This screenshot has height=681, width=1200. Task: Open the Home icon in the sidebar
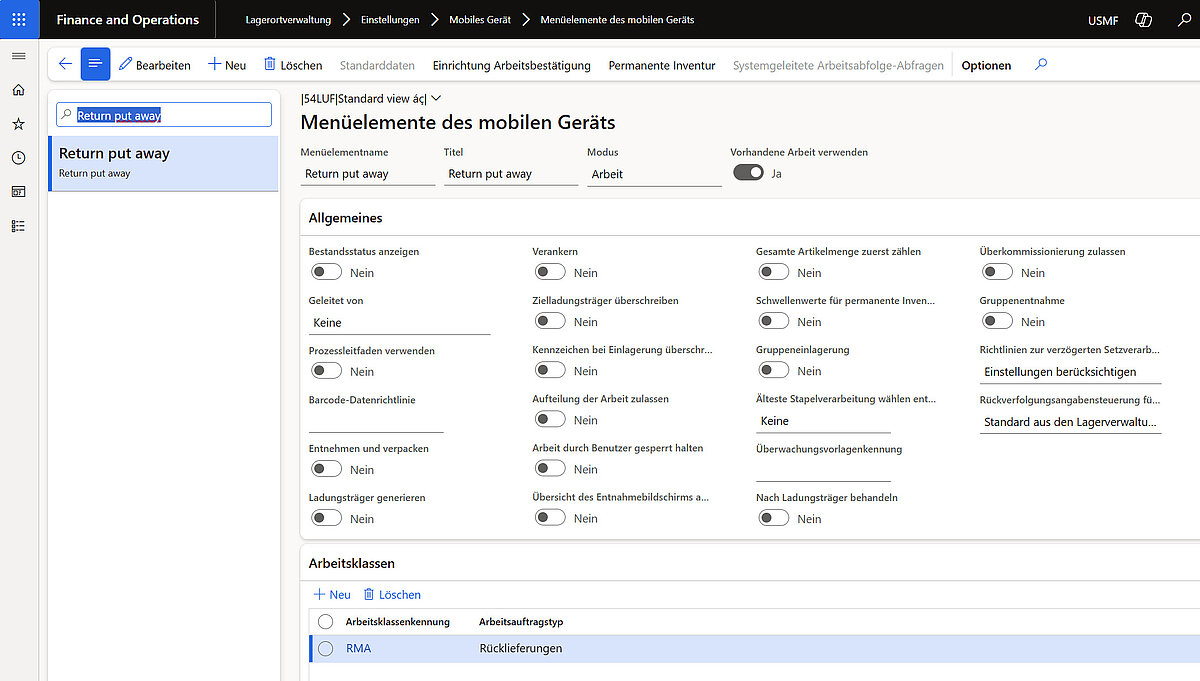17,89
